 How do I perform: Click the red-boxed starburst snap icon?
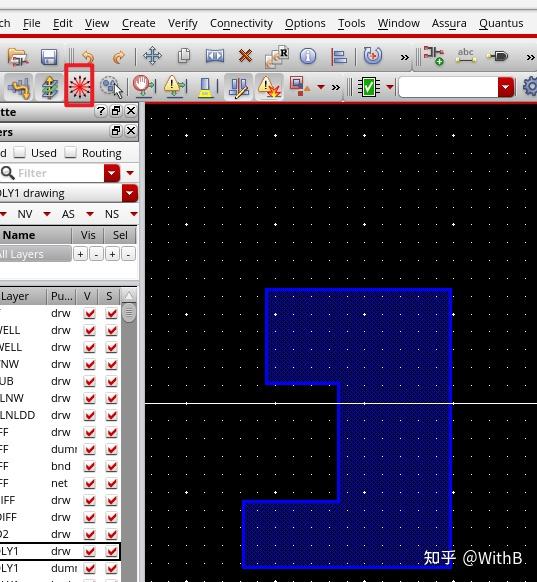click(x=79, y=86)
